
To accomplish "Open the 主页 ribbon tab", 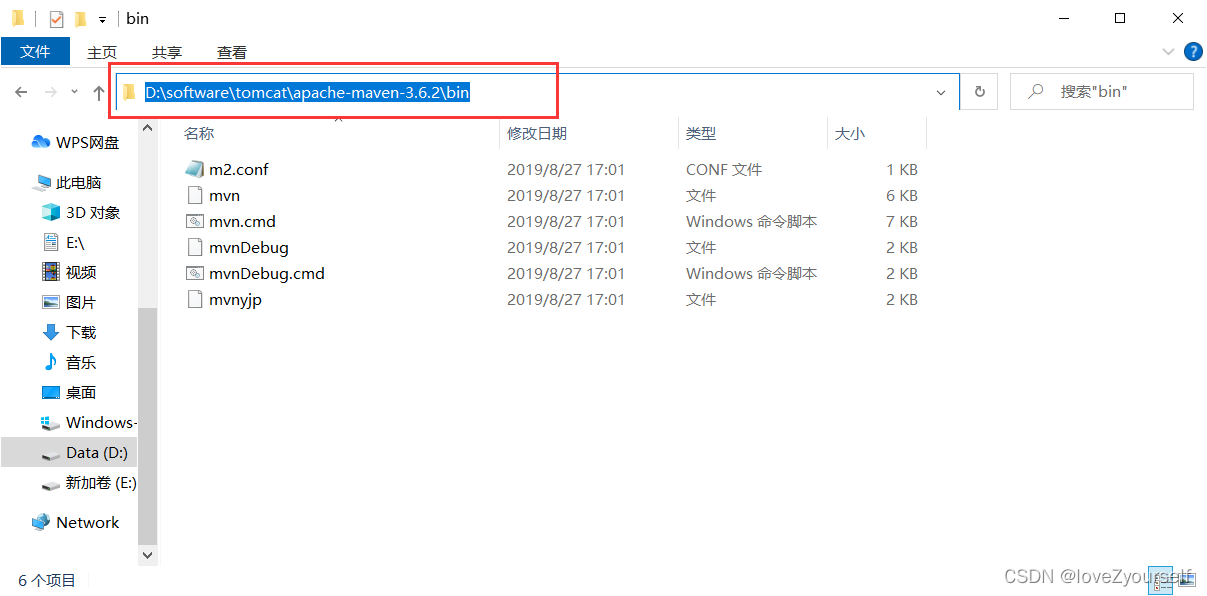I will coord(102,52).
